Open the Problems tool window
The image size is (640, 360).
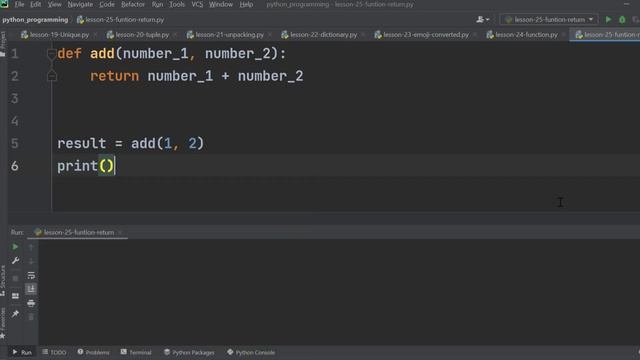[x=93, y=352]
